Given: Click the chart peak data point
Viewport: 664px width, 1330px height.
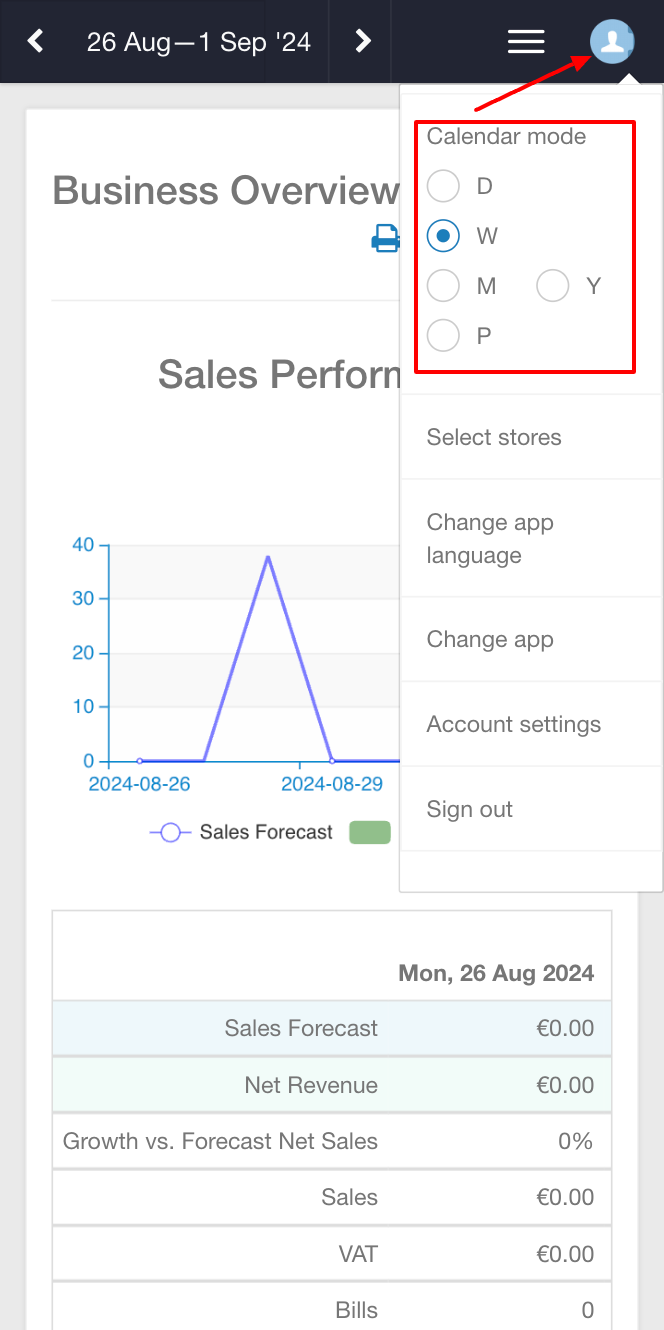Looking at the screenshot, I should click(268, 556).
